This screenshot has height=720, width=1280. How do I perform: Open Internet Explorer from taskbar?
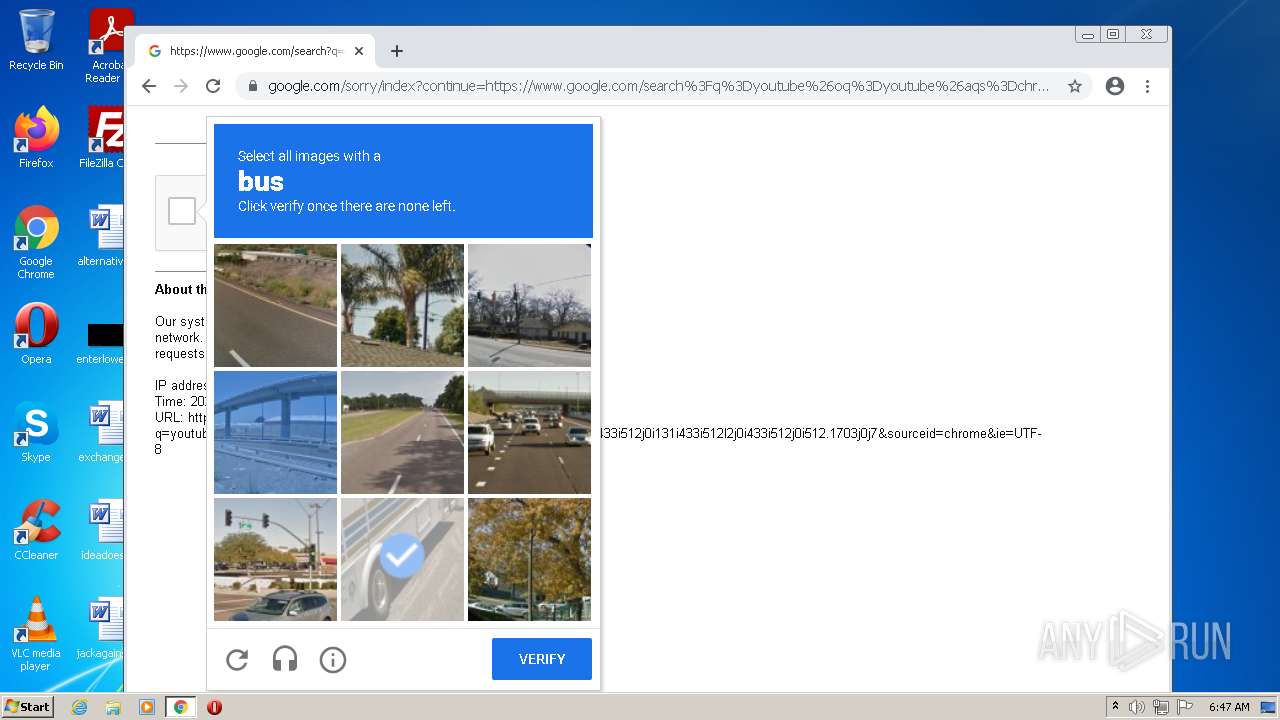(x=79, y=707)
